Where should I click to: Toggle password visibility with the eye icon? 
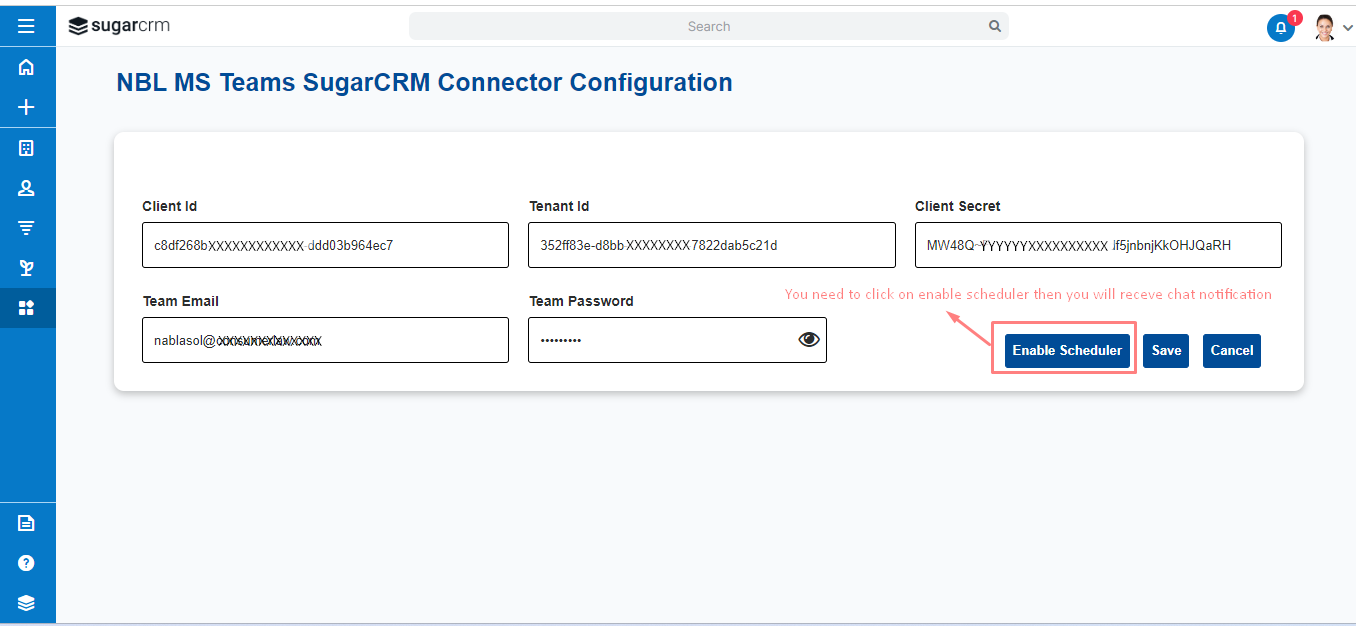pos(809,340)
